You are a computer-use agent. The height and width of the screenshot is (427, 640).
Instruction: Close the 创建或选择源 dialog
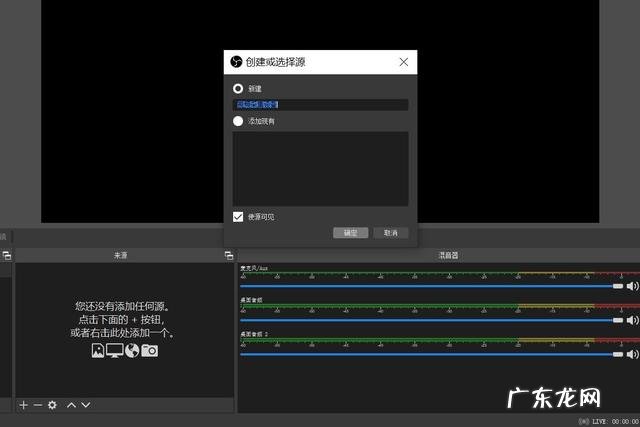pyautogui.click(x=403, y=62)
